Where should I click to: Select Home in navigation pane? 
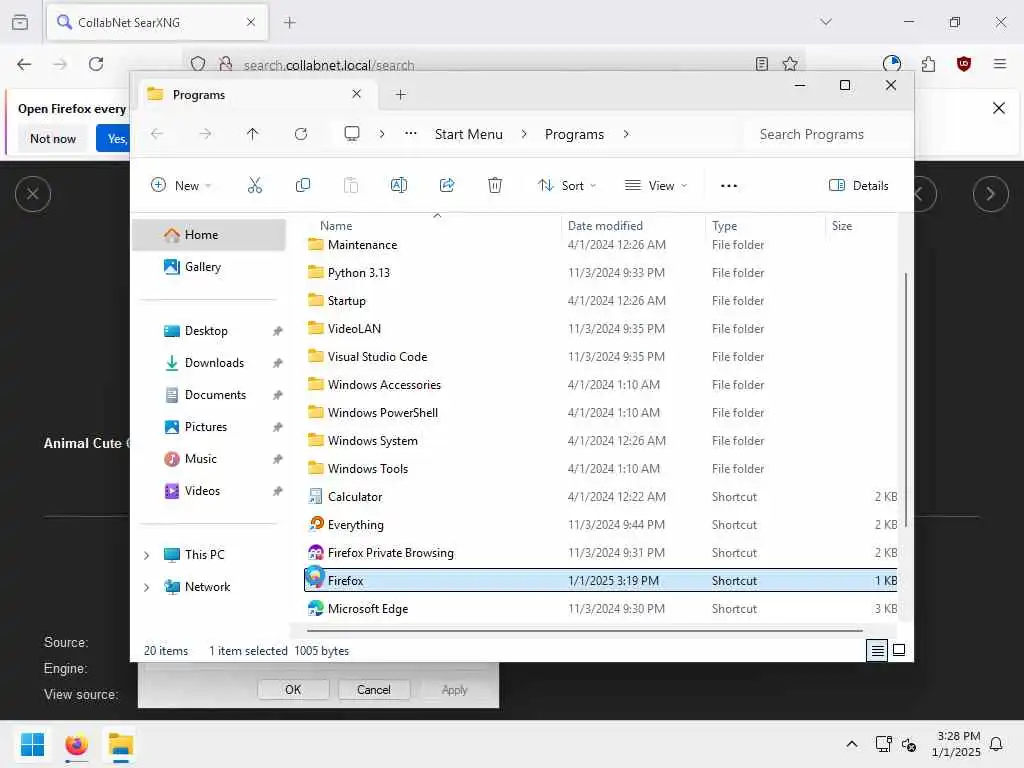click(x=209, y=235)
